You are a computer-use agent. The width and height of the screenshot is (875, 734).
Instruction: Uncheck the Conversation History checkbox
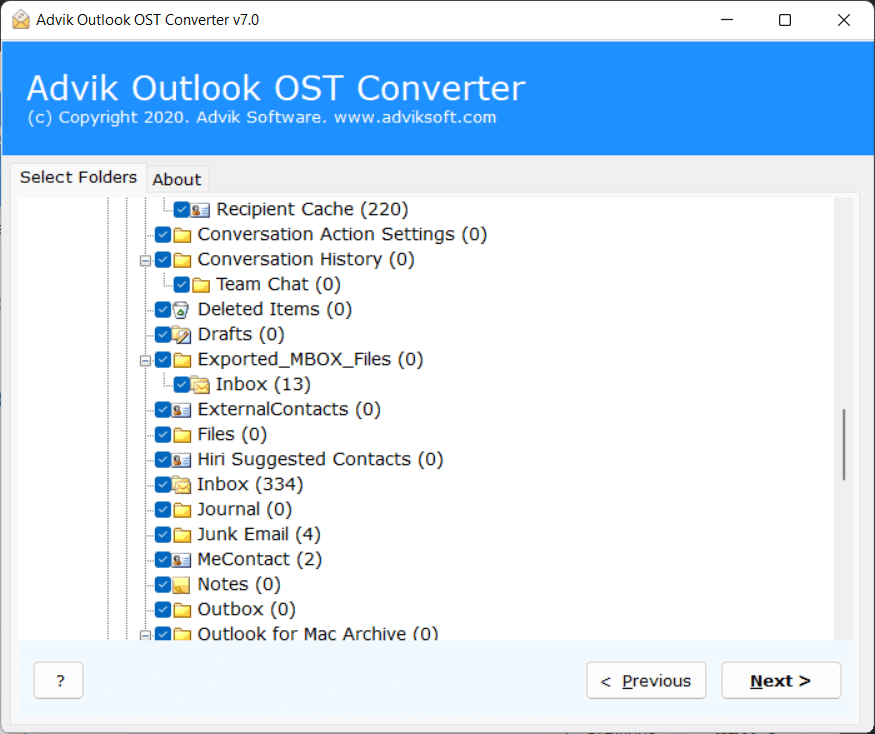(163, 260)
